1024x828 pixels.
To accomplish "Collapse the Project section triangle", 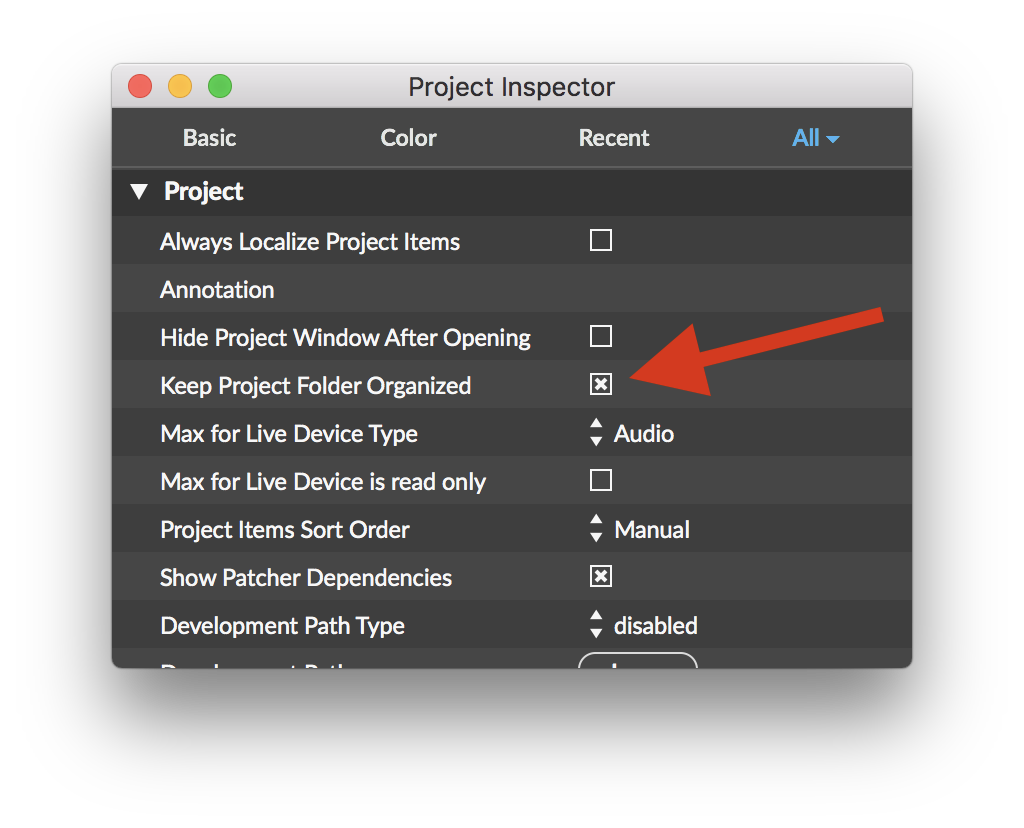I will pos(138,191).
